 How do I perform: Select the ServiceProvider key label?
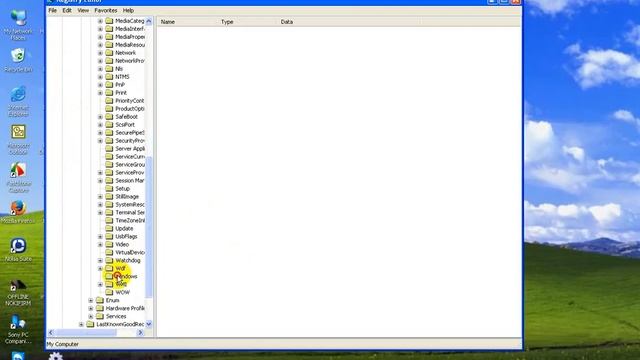[130, 173]
